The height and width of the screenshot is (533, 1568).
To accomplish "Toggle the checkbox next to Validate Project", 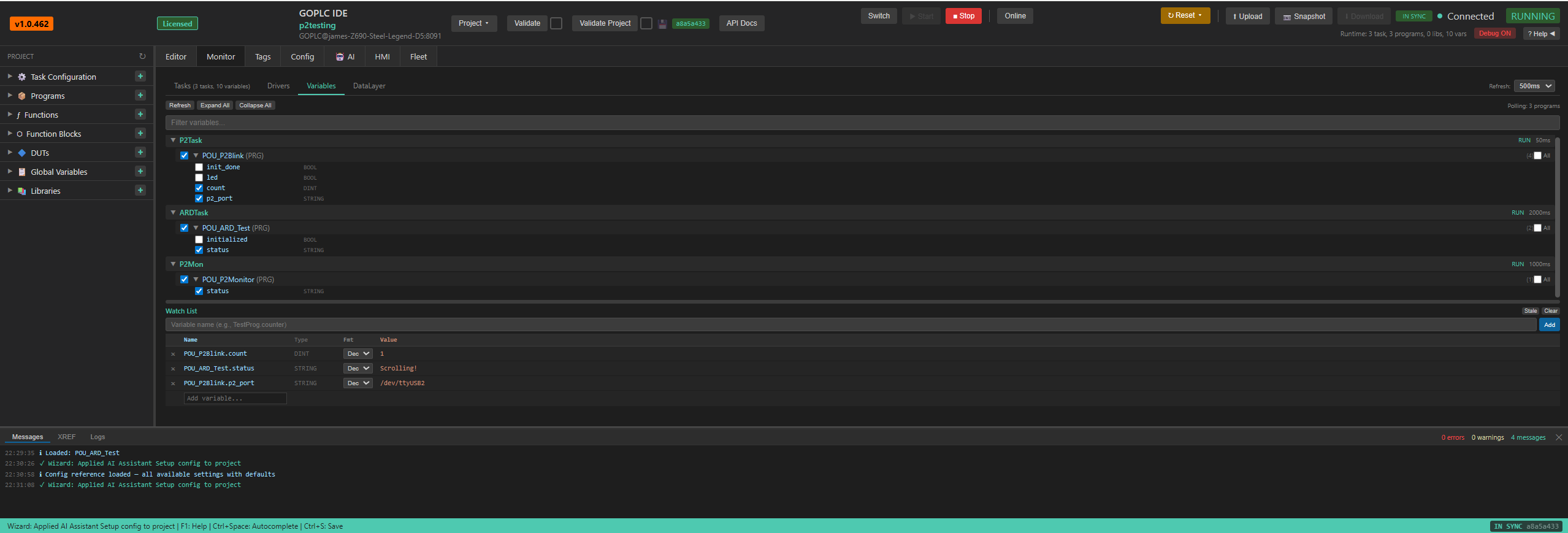I will click(646, 23).
